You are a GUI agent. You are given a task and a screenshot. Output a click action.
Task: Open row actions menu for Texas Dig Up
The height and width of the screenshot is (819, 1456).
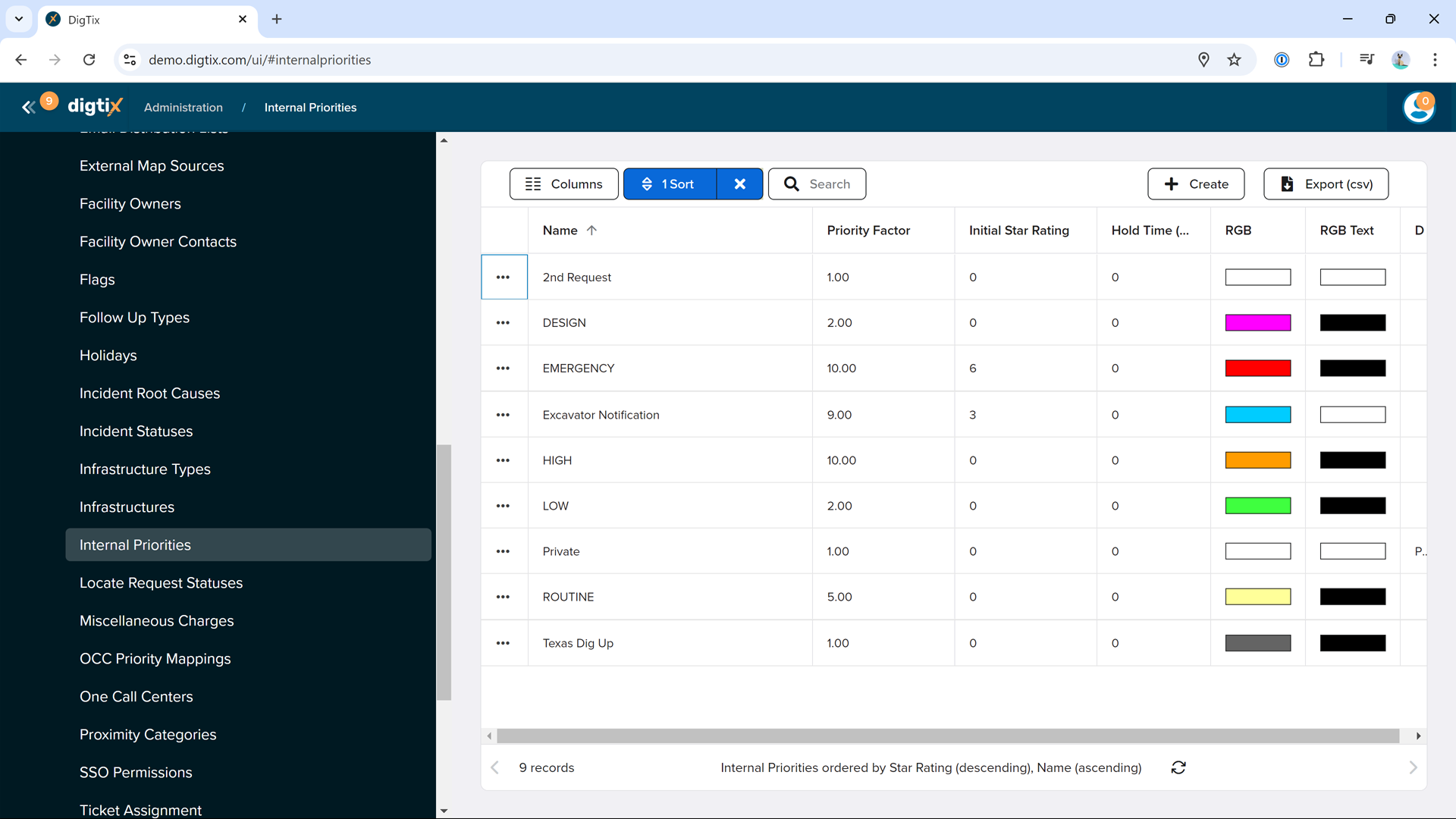pos(503,643)
